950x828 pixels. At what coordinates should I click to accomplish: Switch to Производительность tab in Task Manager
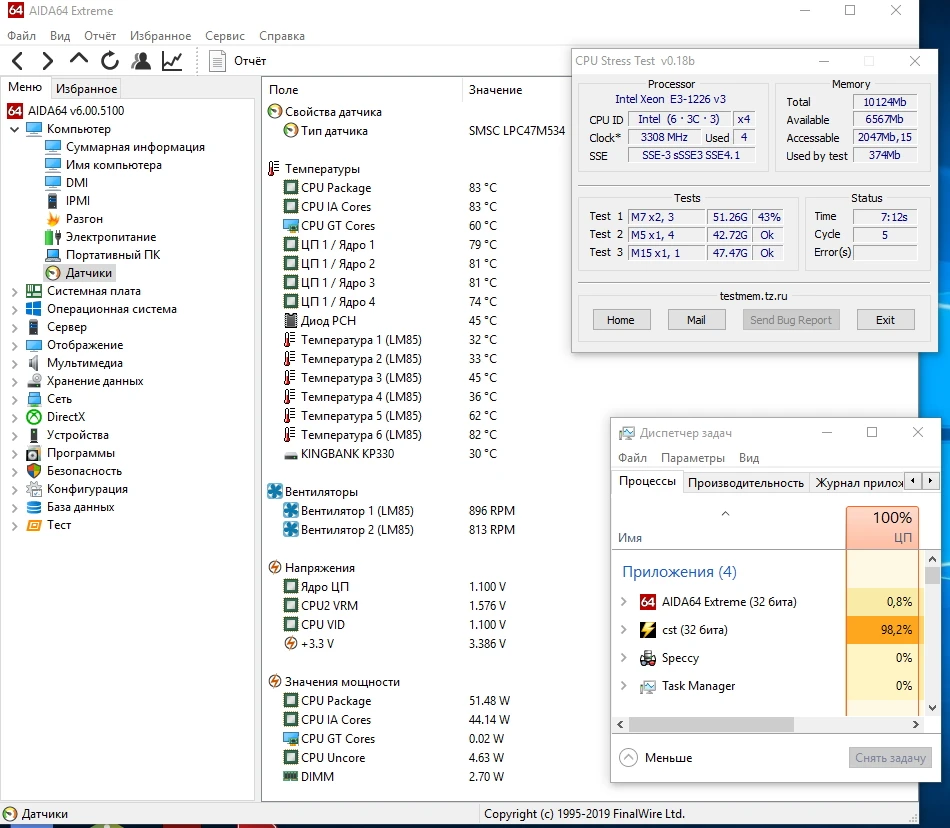pos(745,482)
